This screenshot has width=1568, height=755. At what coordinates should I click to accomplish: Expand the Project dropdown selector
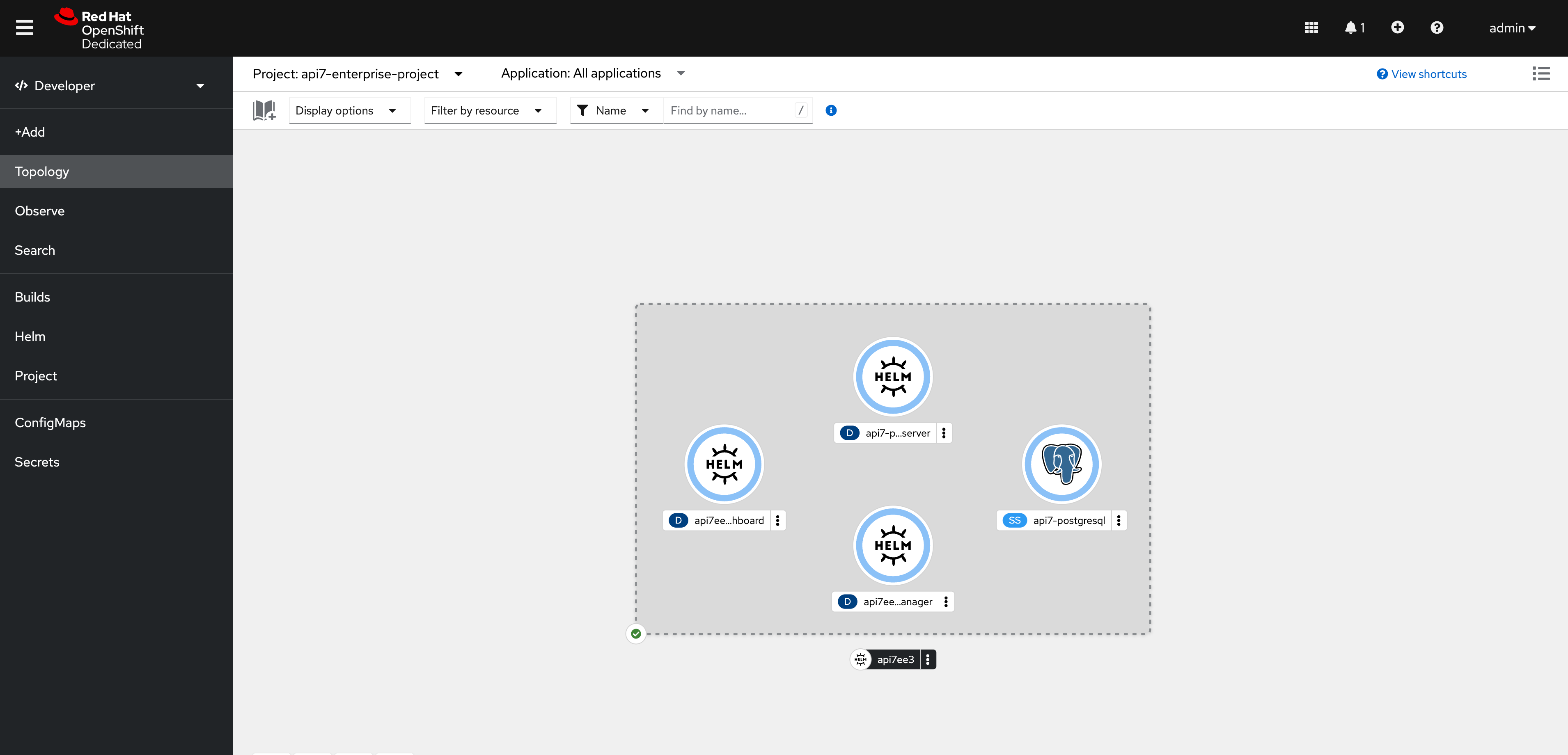(x=459, y=73)
